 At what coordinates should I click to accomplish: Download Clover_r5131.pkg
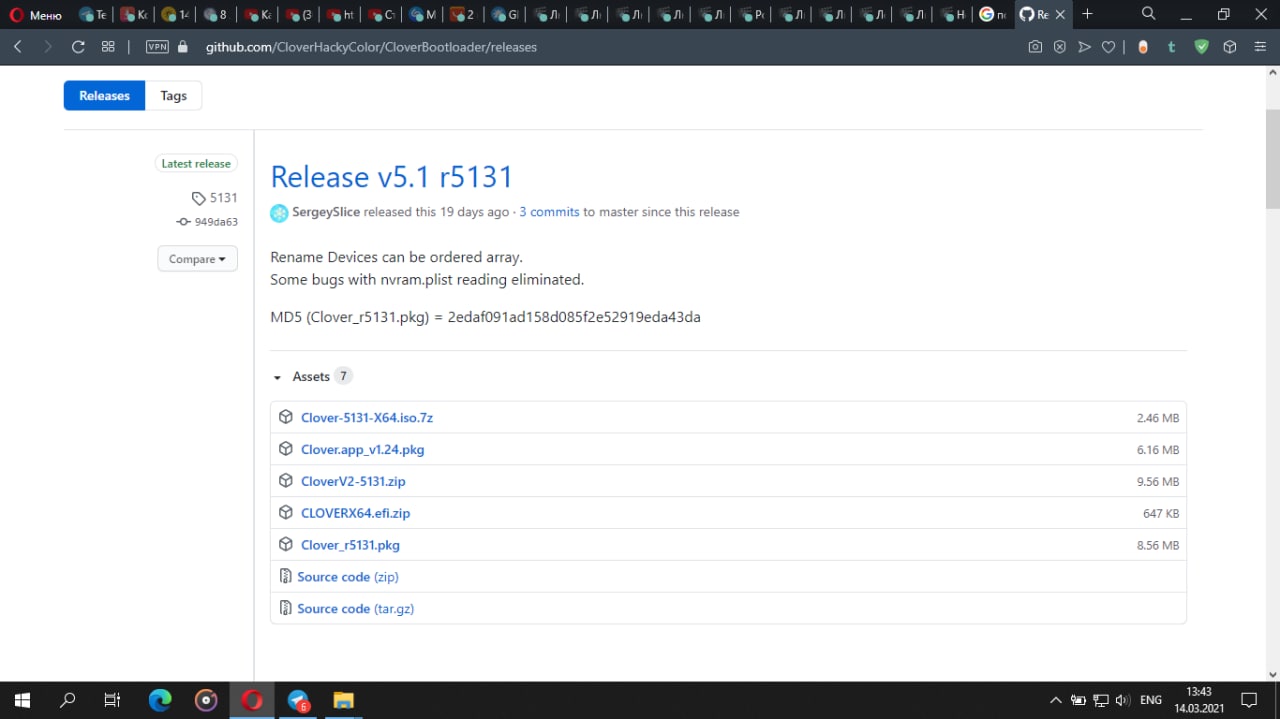(x=350, y=545)
